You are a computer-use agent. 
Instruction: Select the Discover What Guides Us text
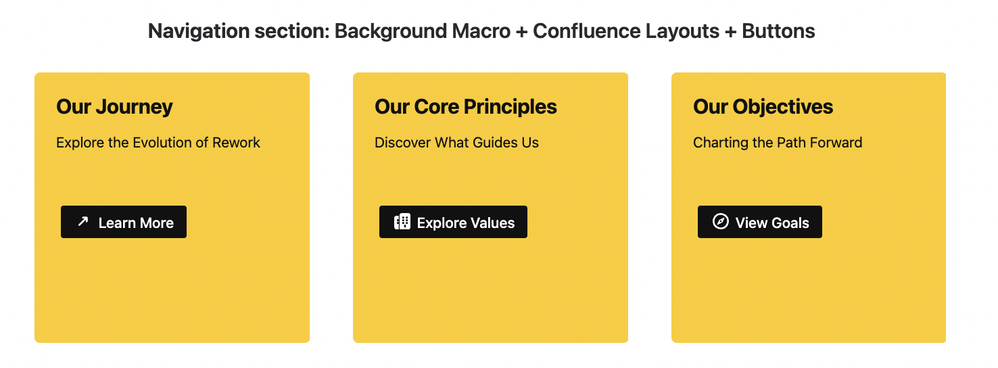456,143
